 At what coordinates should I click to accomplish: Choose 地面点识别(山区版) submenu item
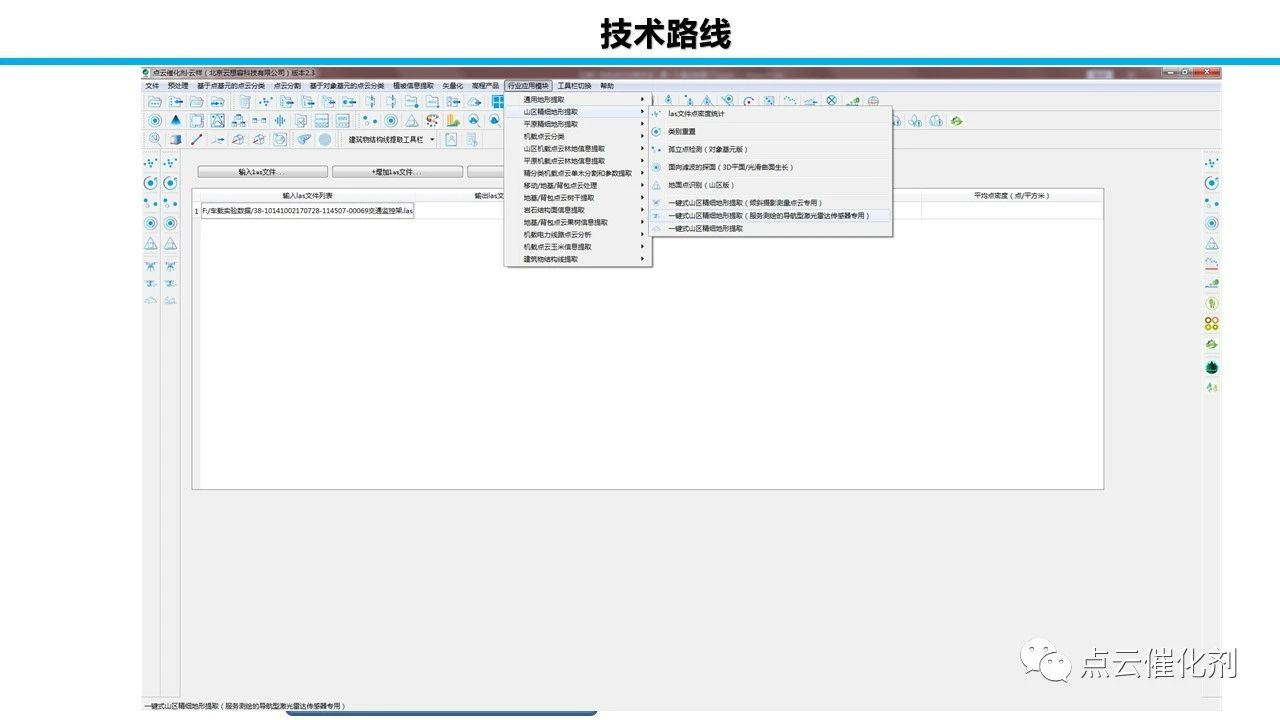click(x=770, y=185)
